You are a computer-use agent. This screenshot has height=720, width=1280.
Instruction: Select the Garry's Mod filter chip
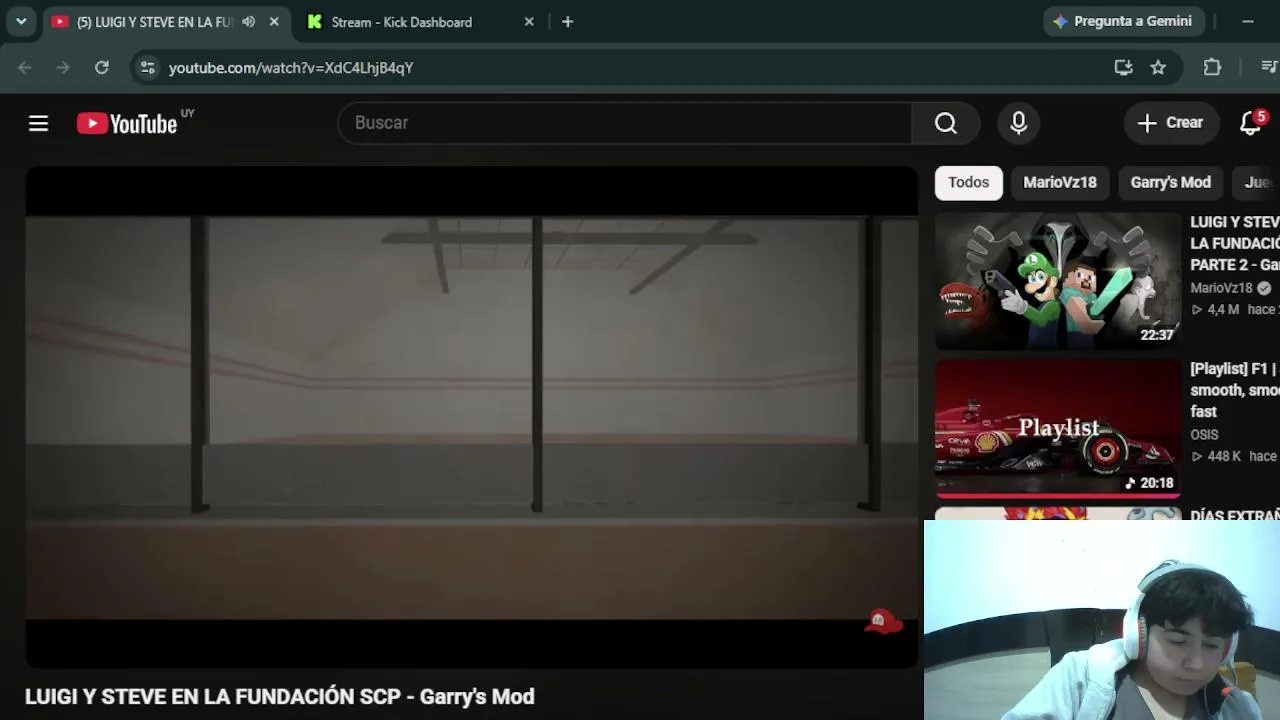click(x=1170, y=182)
